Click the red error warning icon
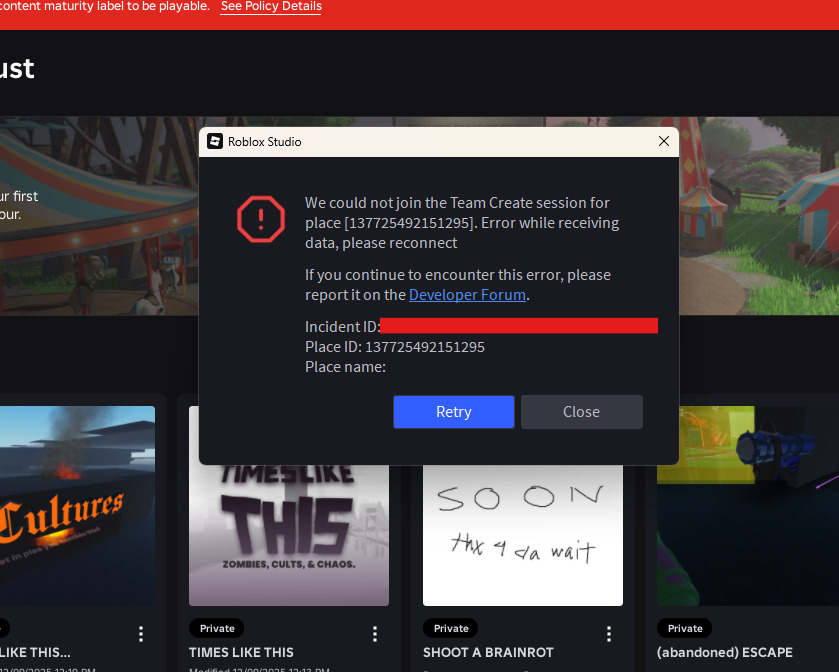839x672 pixels. (x=261, y=219)
